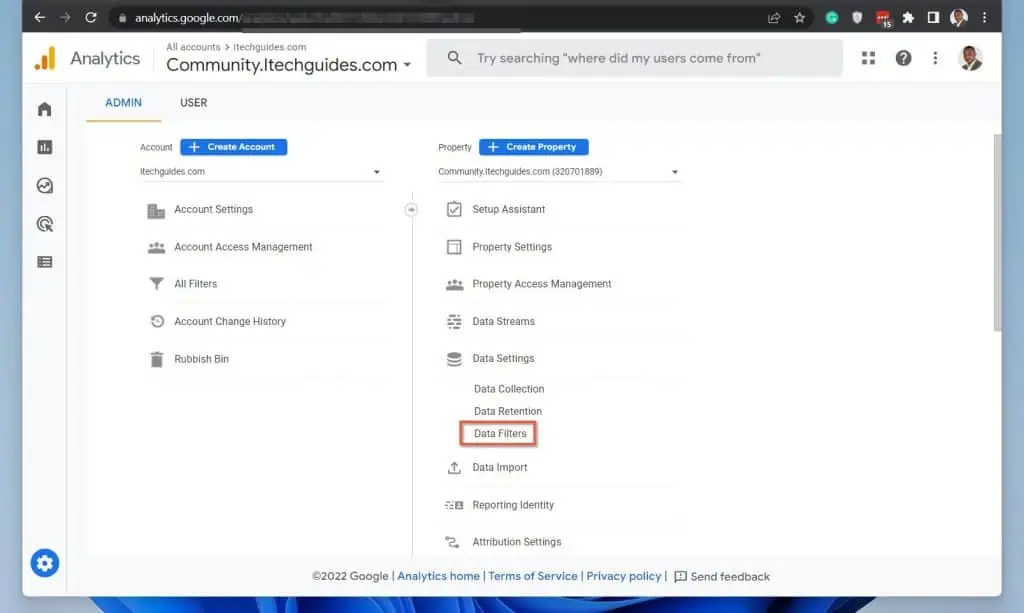This screenshot has width=1024, height=613.
Task: Open the Google apps grid icon
Action: pos(867,58)
